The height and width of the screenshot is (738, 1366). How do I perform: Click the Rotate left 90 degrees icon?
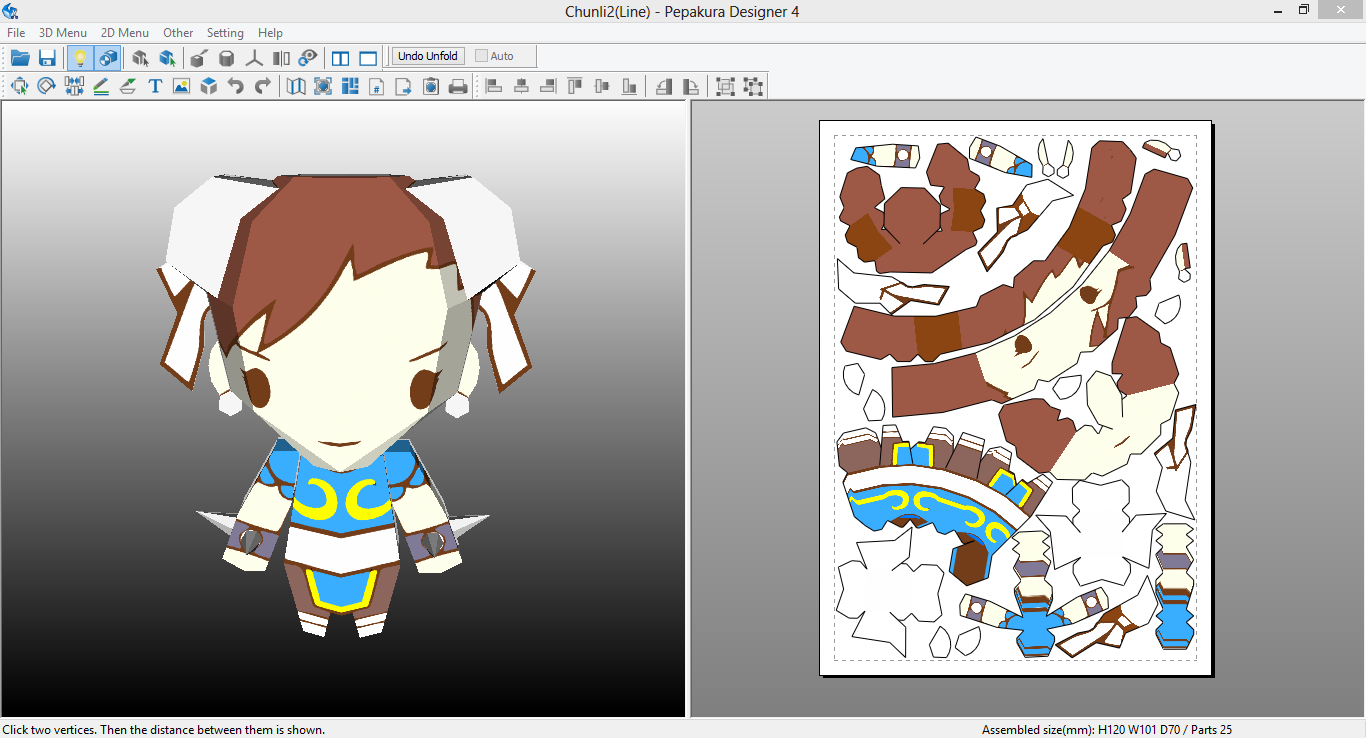pyautogui.click(x=664, y=86)
